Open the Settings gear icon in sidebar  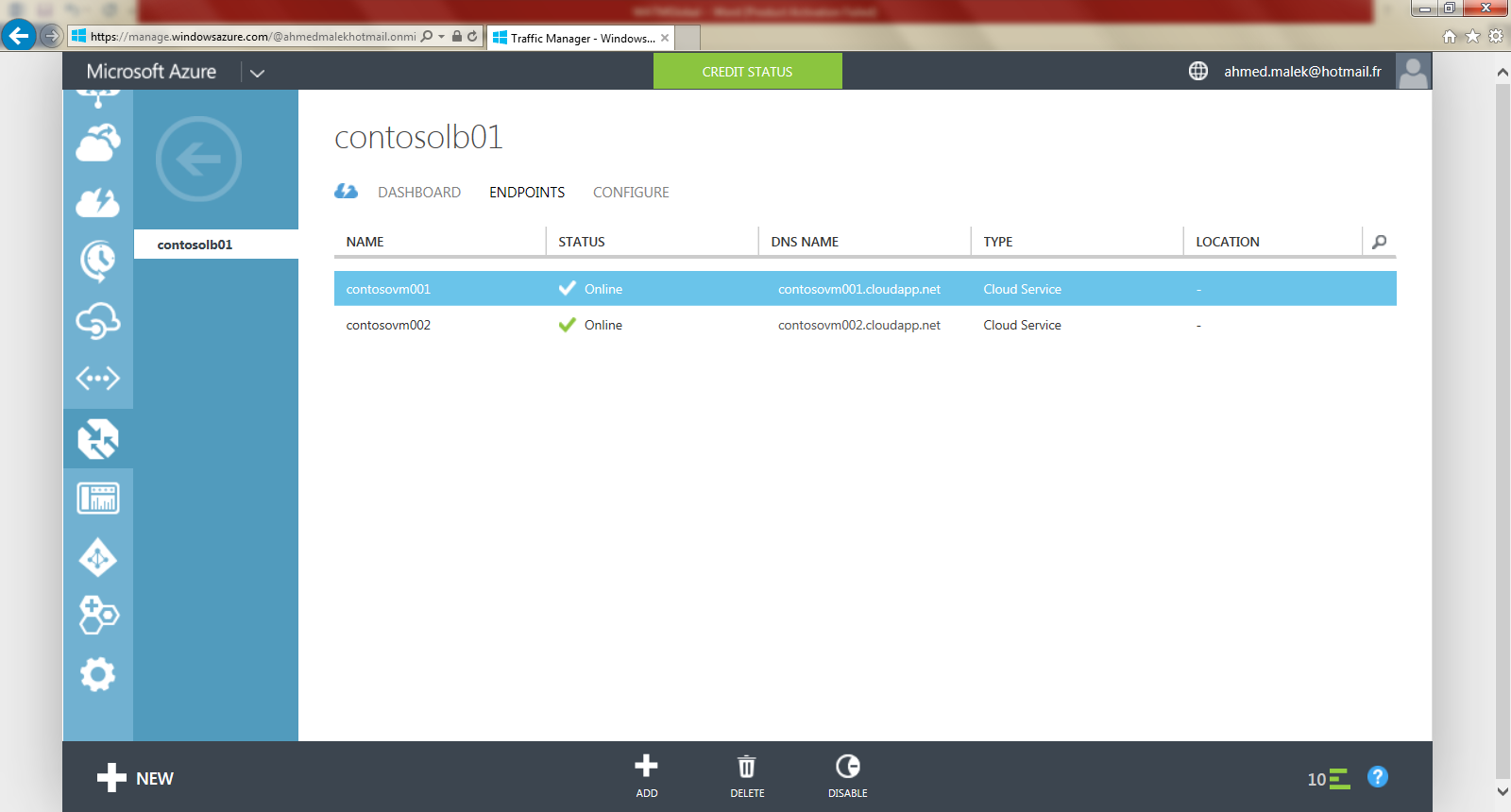(98, 674)
